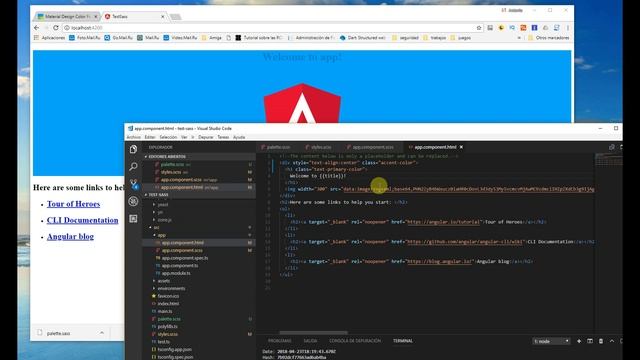Switch to the PROBLEMAS panel tab
The height and width of the screenshot is (360, 640).
(280, 341)
